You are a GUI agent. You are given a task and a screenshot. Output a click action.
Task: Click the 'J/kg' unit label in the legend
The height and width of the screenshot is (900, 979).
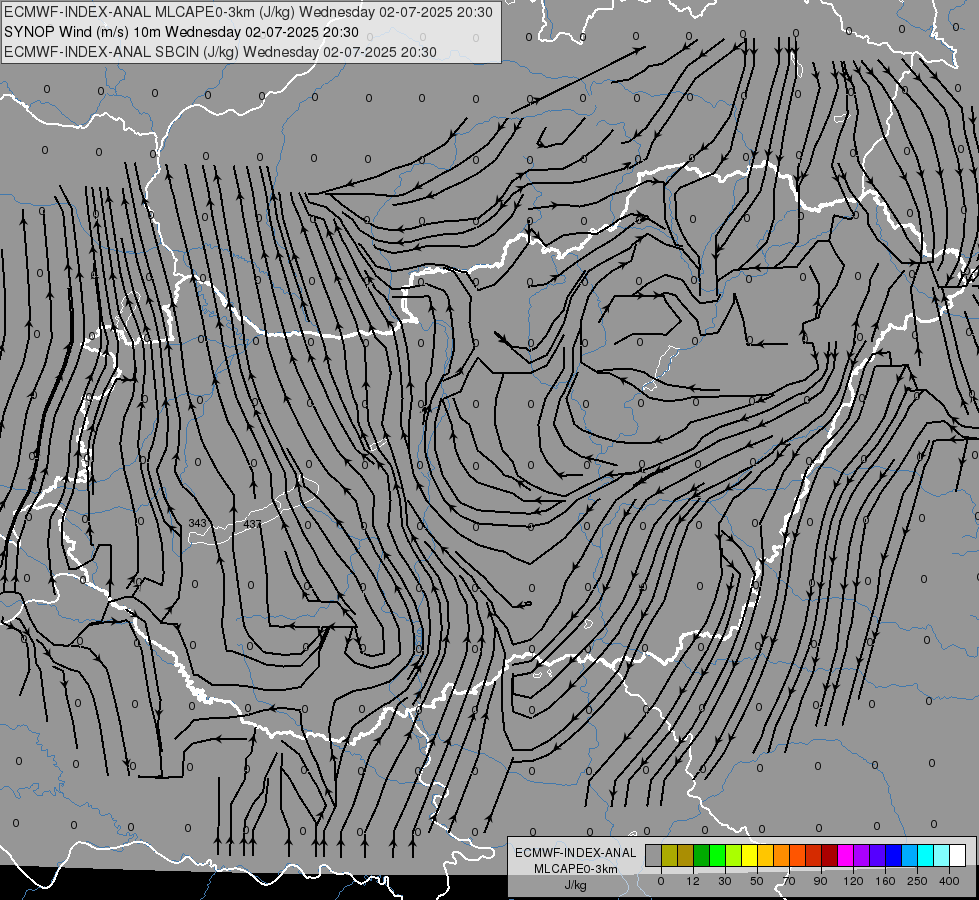(576, 885)
